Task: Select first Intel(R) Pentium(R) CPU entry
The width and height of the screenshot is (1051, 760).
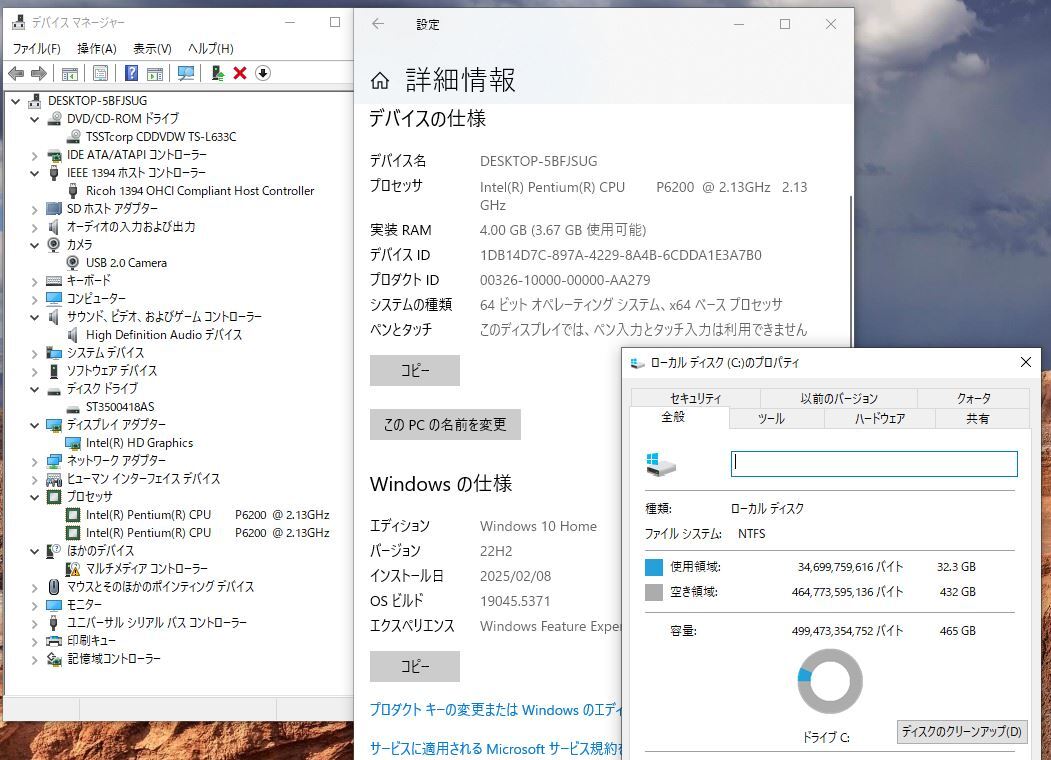Action: coord(207,515)
